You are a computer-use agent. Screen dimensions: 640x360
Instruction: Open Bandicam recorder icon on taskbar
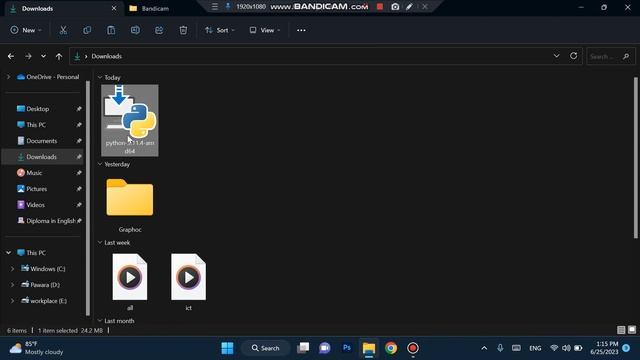coord(413,348)
